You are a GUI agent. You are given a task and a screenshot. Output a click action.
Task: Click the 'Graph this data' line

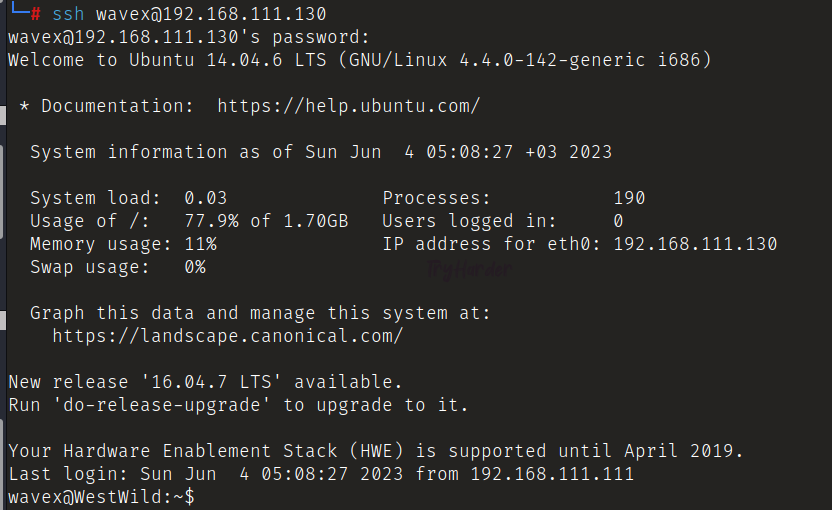click(x=260, y=313)
